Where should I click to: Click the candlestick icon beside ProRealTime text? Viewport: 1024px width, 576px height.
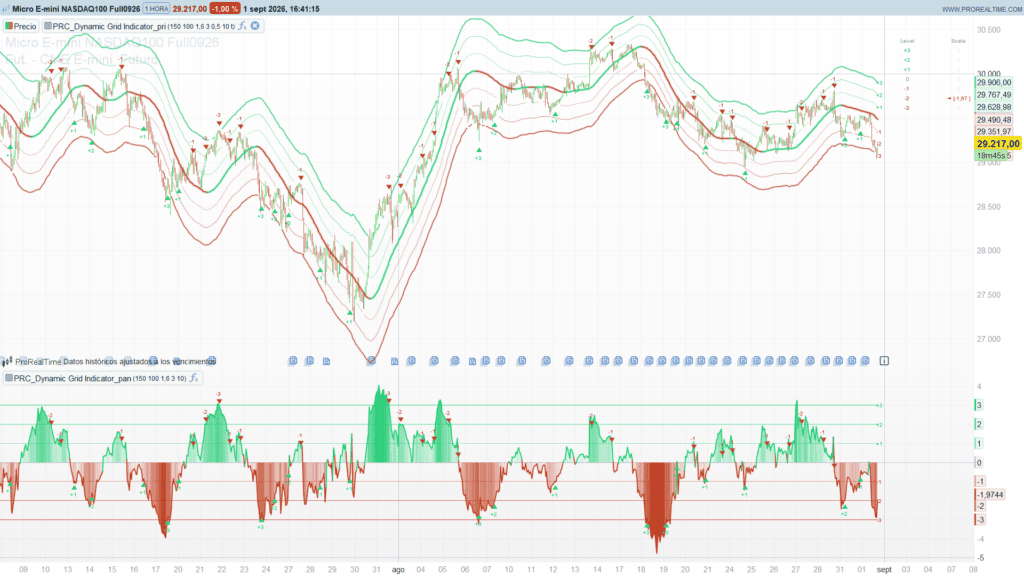[x=7, y=361]
